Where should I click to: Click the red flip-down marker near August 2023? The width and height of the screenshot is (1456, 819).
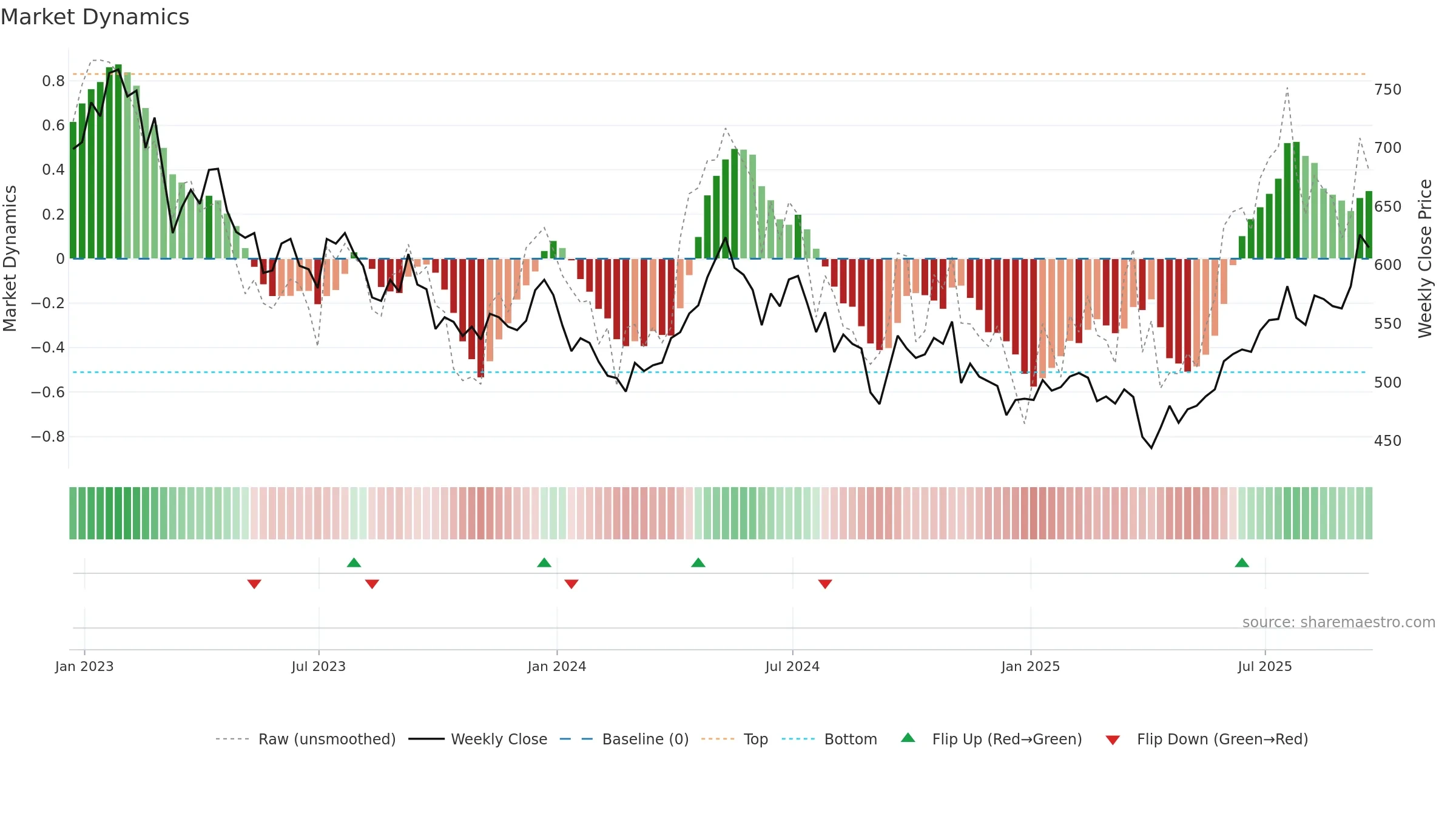[372, 584]
